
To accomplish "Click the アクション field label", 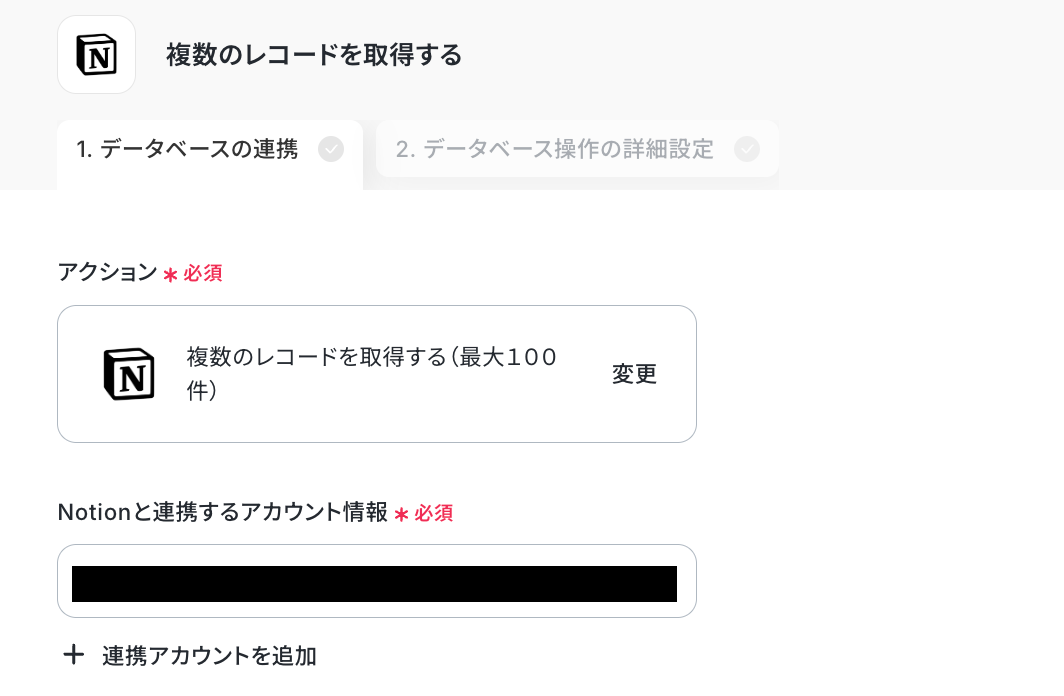I will (107, 272).
